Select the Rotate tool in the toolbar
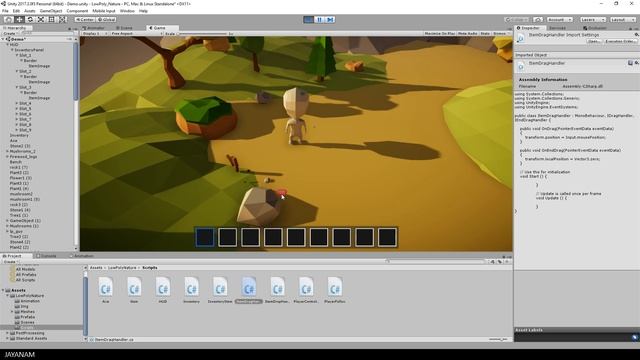The image size is (640, 360). 30,19
